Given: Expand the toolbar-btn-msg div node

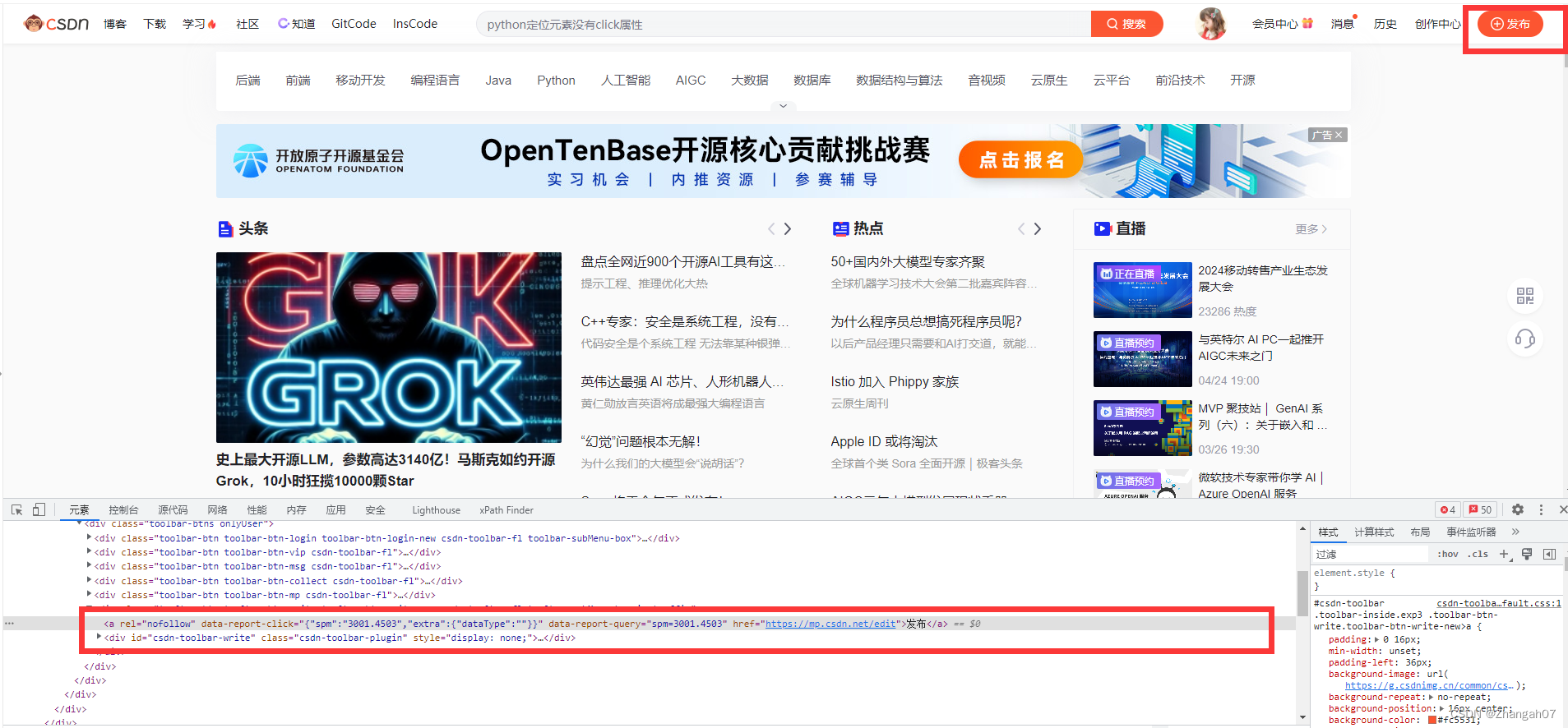Looking at the screenshot, I should click(x=89, y=565).
